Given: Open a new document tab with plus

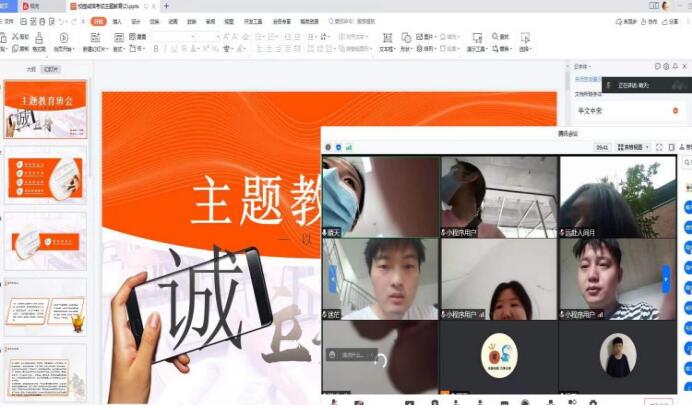Looking at the screenshot, I should click(166, 6).
